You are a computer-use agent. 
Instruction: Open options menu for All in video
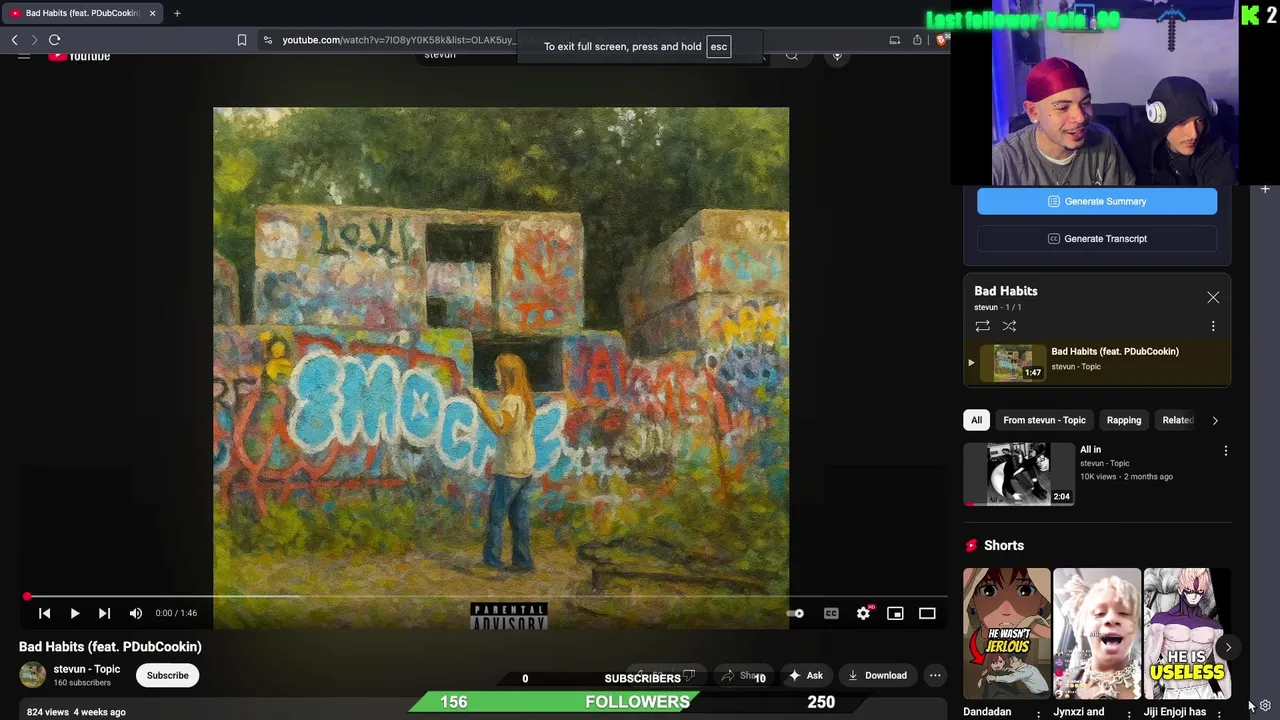point(1226,451)
